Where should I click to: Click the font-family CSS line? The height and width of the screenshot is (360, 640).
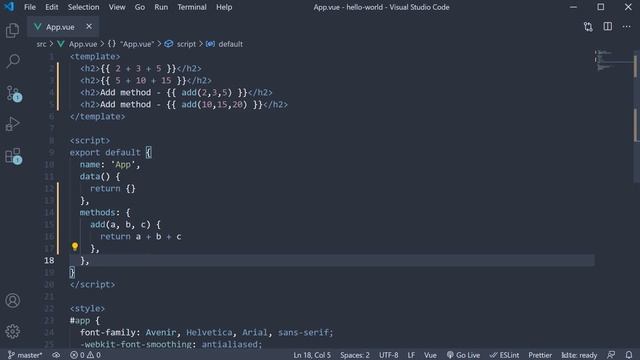click(207, 333)
